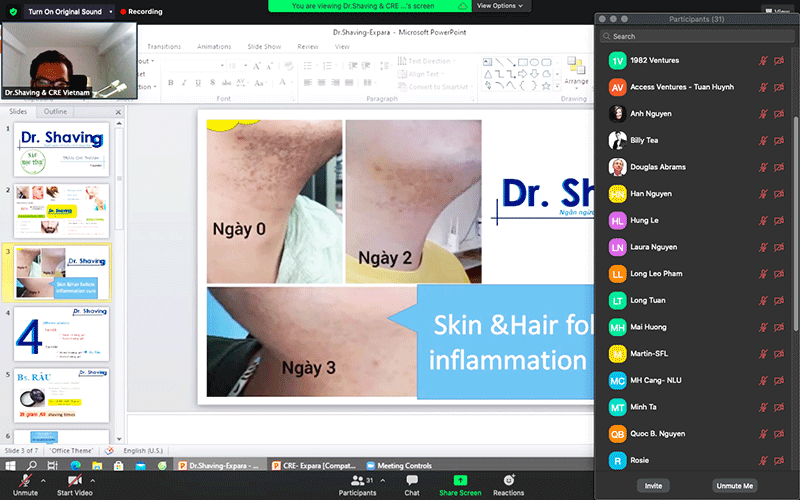
Task: Click the Unmute microphone icon
Action: click(25, 480)
